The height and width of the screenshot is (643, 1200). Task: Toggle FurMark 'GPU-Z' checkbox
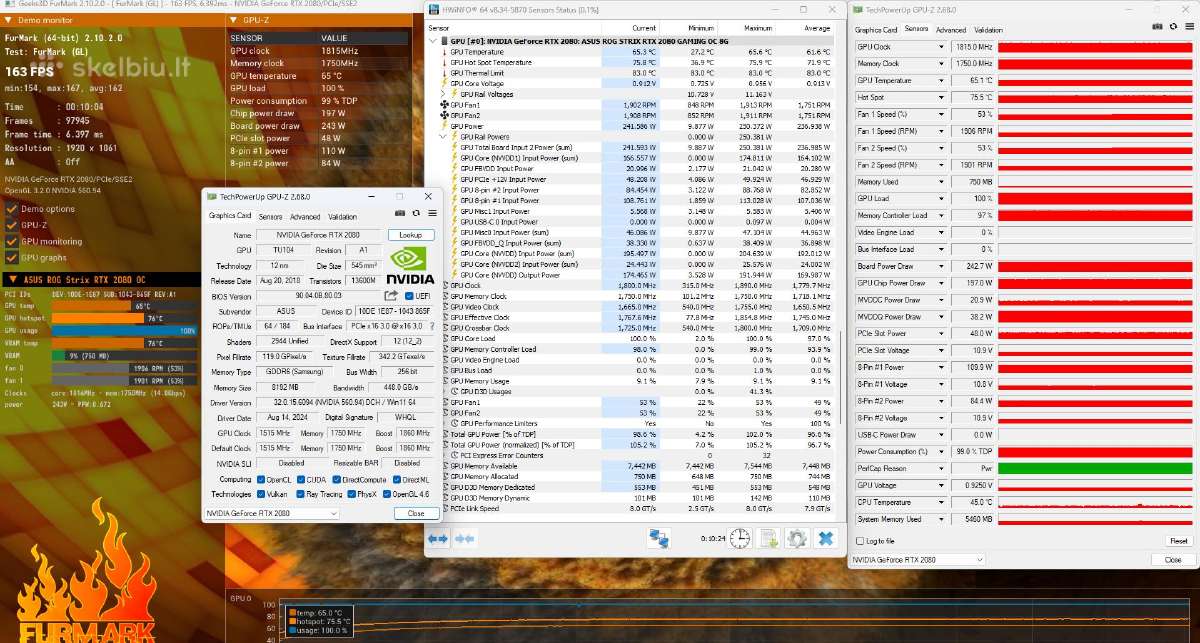(x=12, y=225)
